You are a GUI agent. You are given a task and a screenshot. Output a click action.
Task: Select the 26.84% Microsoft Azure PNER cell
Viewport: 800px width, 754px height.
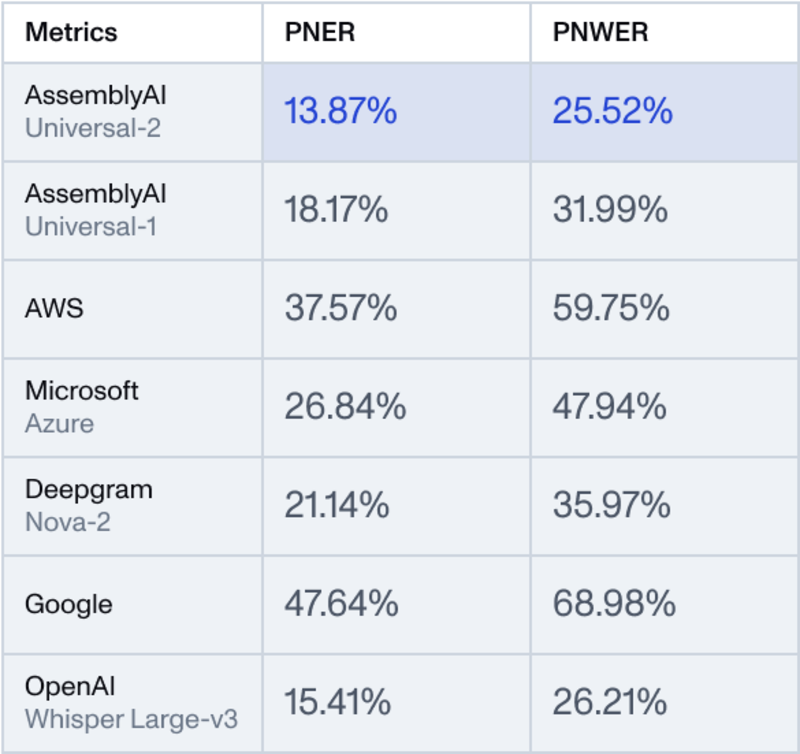(345, 407)
